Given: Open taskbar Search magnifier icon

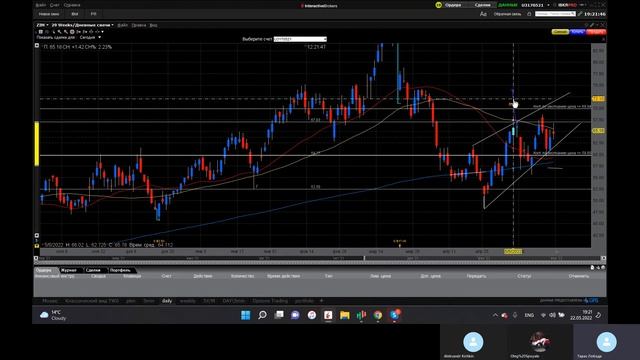Looking at the screenshot, I should click(262, 315).
